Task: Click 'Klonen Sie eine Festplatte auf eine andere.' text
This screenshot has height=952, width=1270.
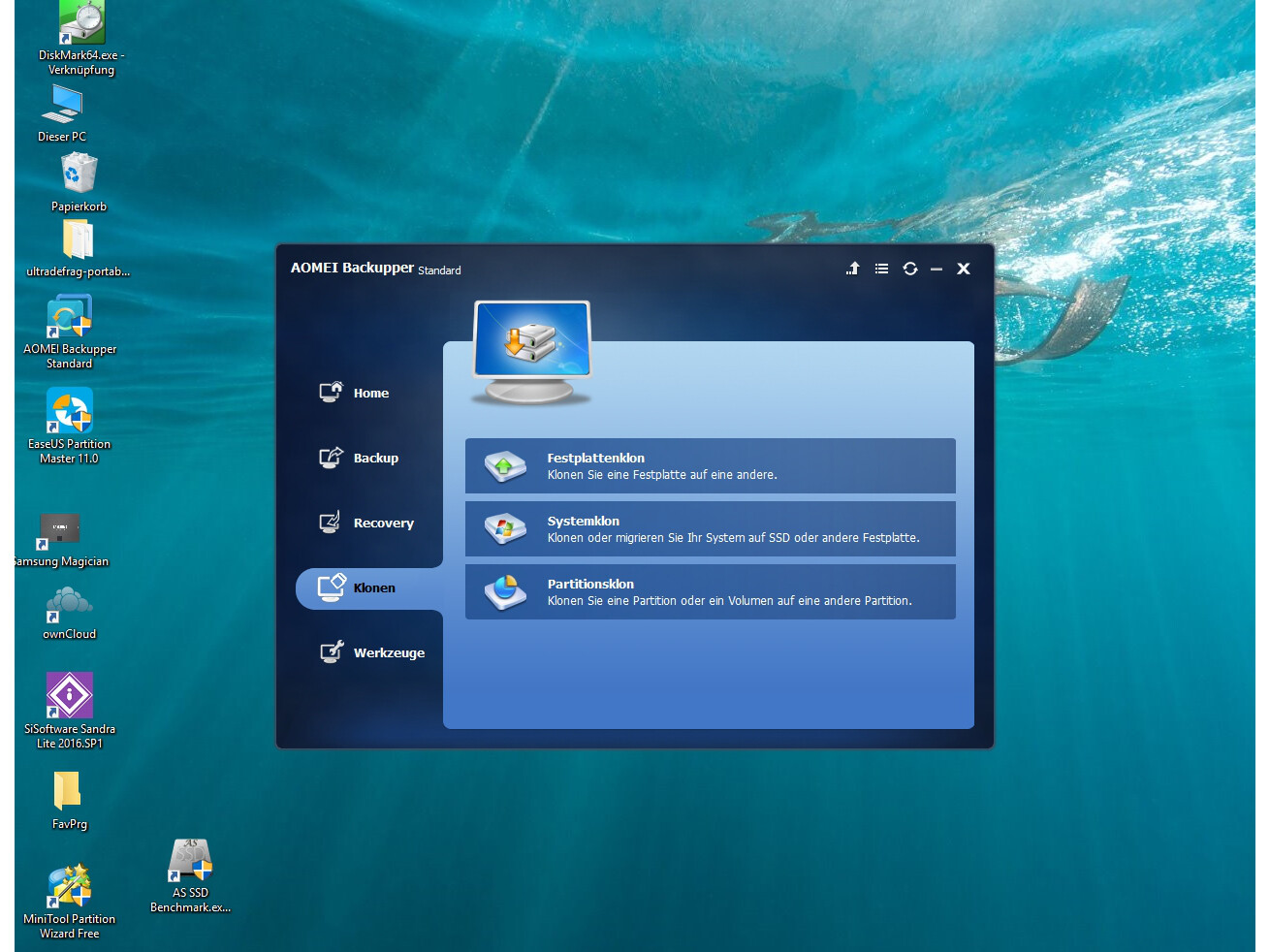Action: click(662, 475)
